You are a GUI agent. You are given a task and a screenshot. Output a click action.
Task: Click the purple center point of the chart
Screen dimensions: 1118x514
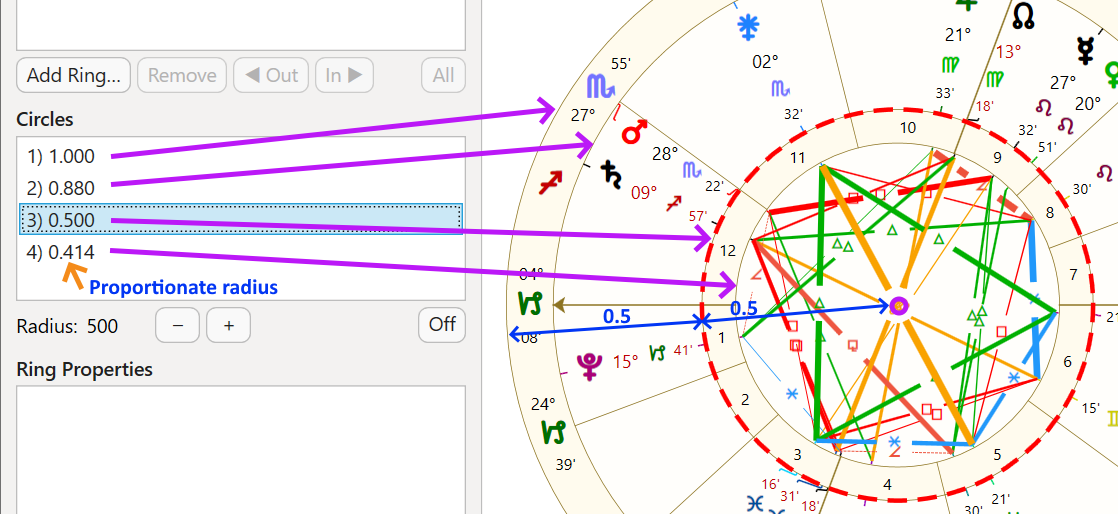pos(899,307)
